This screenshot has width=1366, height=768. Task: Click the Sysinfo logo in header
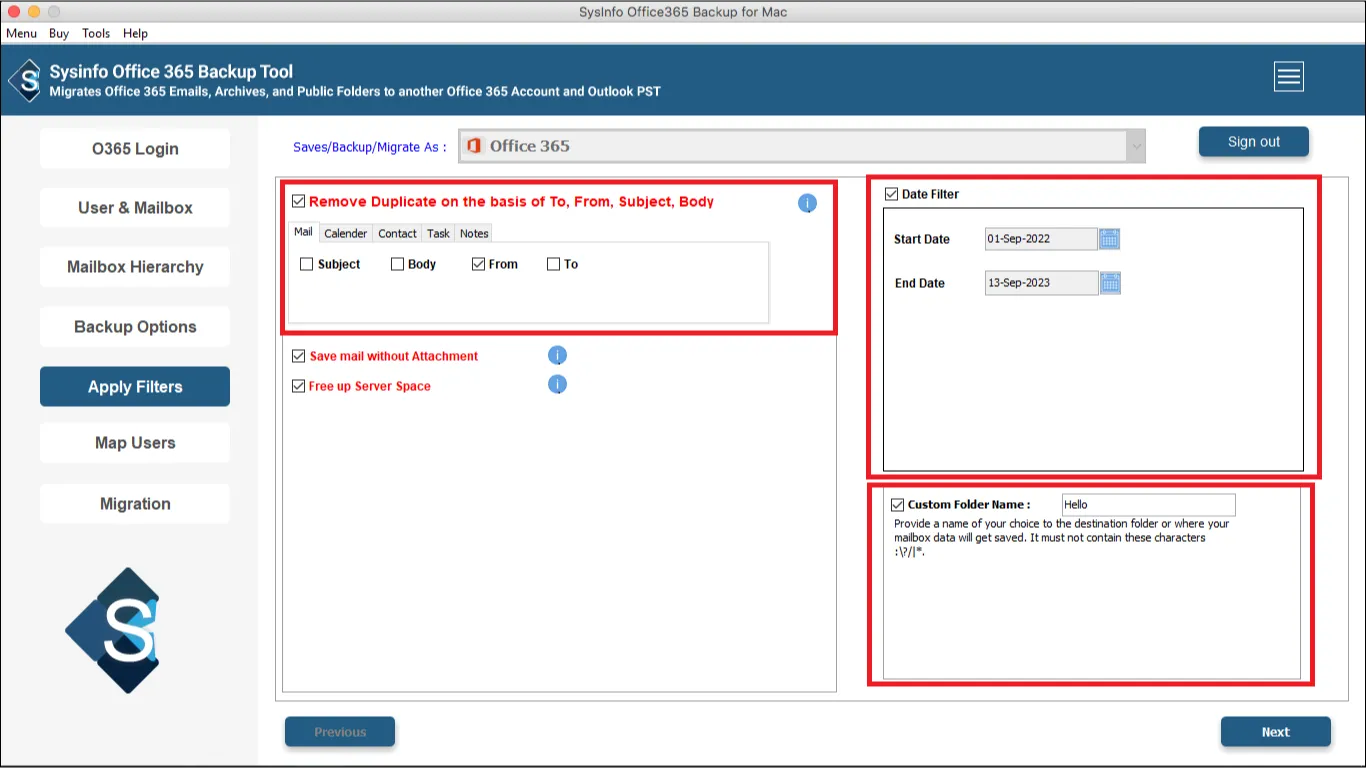25,80
